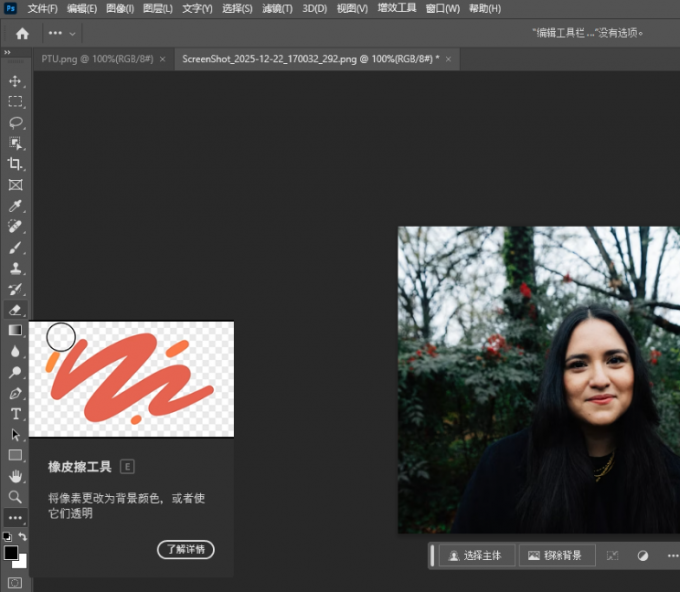Viewport: 680px width, 592px height.
Task: Select the Rectangular Marquee tool
Action: (x=15, y=101)
